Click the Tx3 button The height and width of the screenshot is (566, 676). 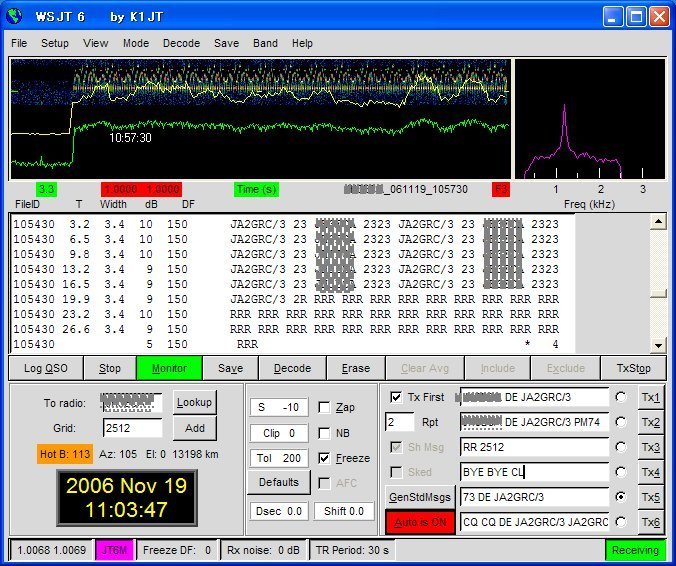click(x=651, y=447)
